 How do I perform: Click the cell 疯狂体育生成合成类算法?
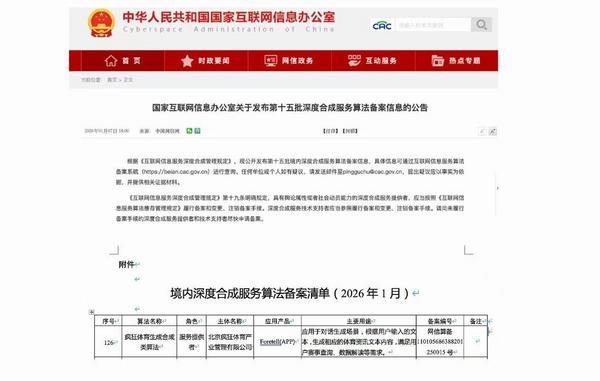(x=150, y=342)
